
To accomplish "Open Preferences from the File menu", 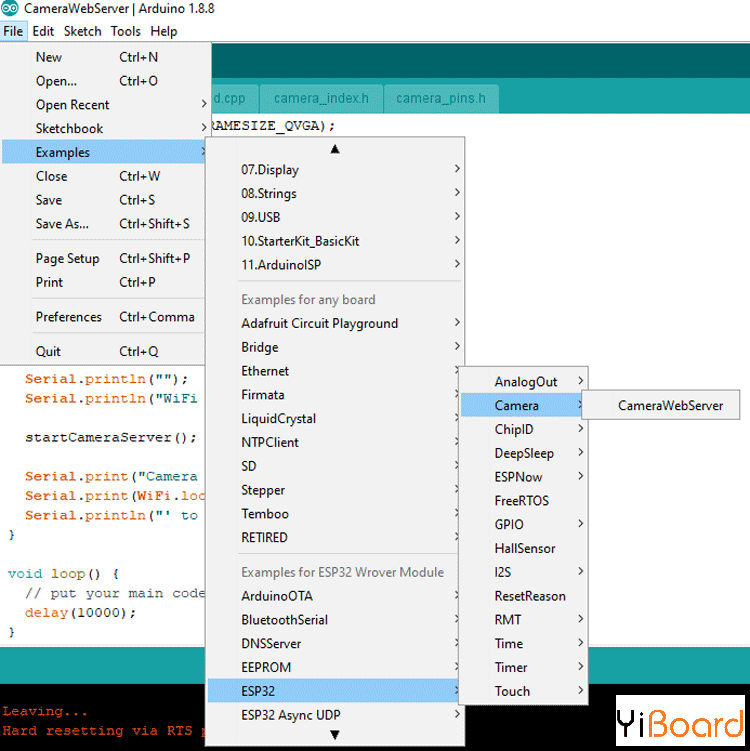I will pos(103,317).
